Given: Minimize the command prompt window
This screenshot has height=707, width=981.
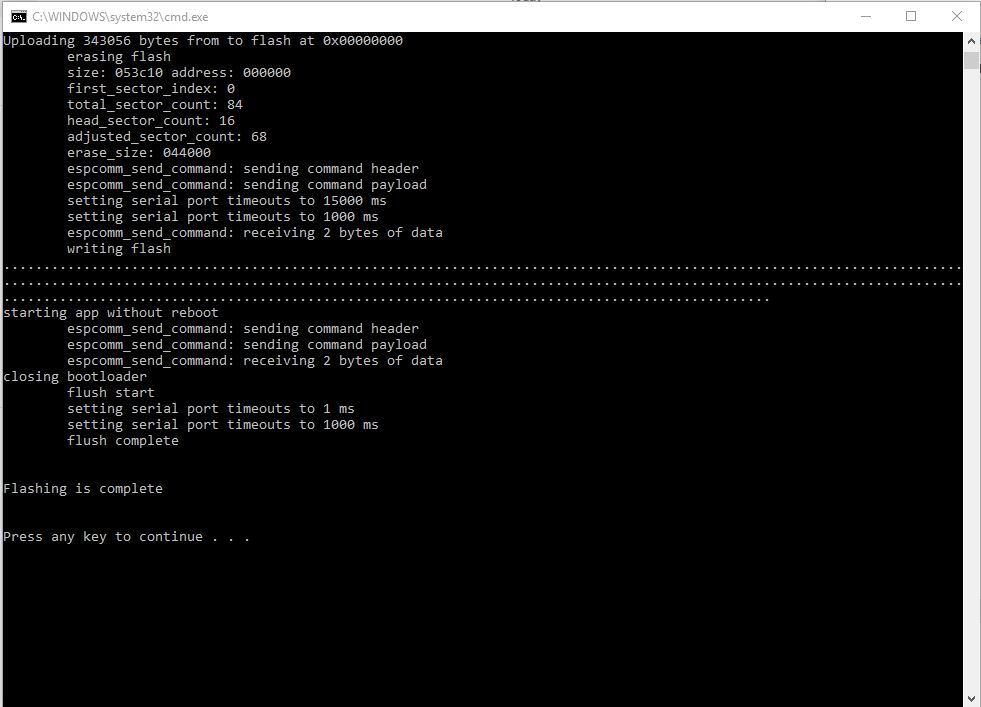Looking at the screenshot, I should [x=865, y=16].
